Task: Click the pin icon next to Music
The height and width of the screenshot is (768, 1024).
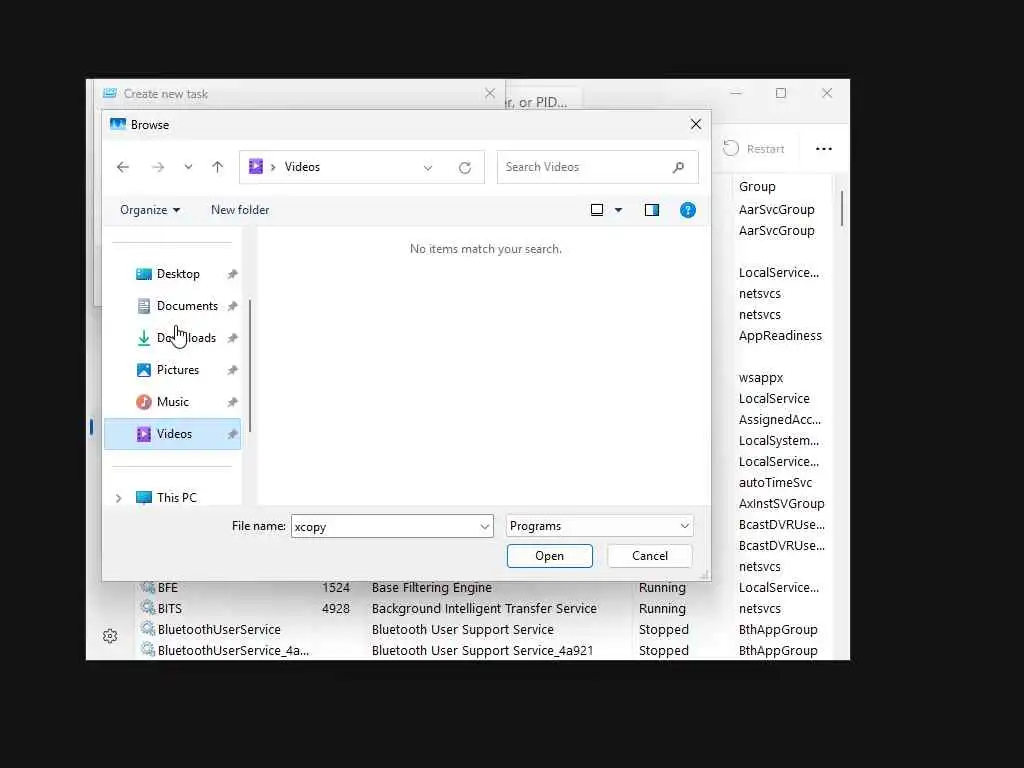Action: [x=232, y=402]
